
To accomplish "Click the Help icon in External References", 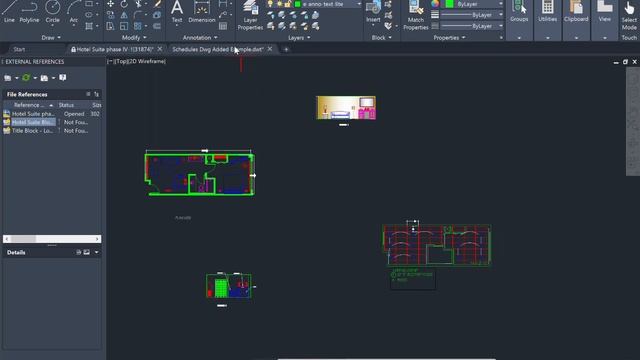I will click(62, 78).
